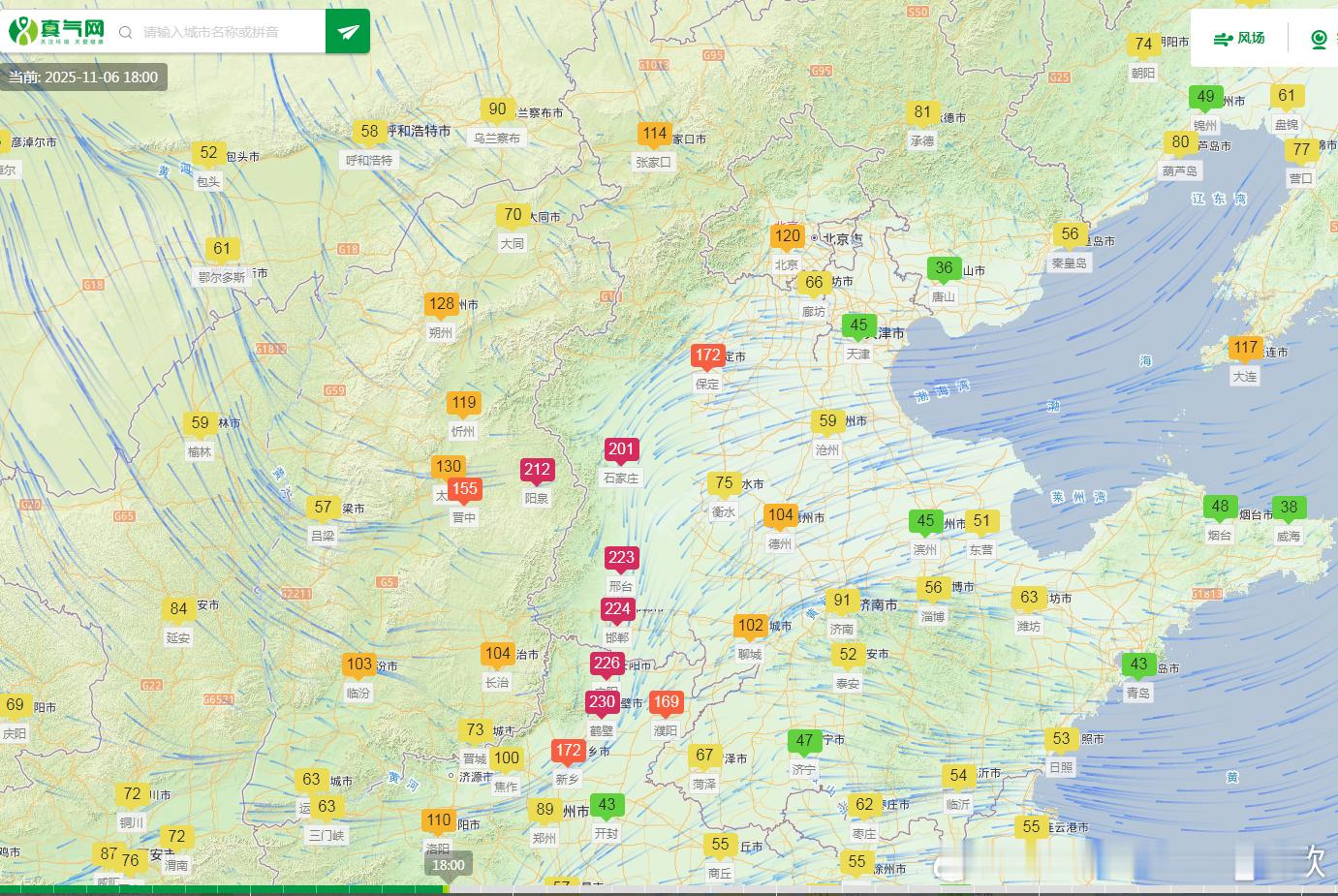The height and width of the screenshot is (896, 1338).
Task: Select the Xingtai marker showing 223
Action: coord(621,558)
